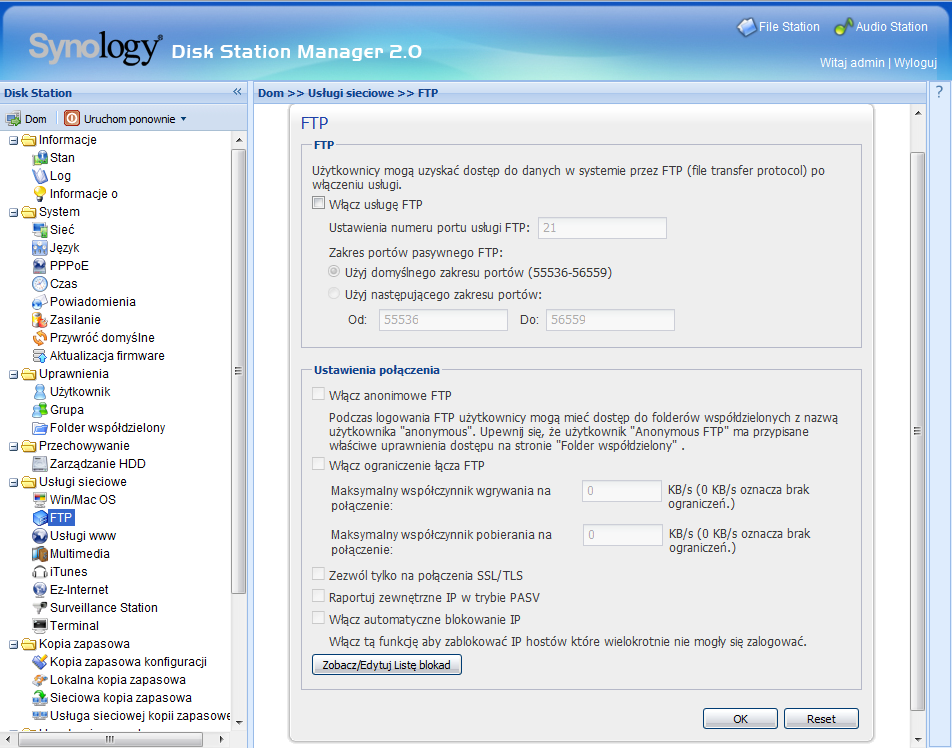
Task: Click the Czas clock icon
Action: pyautogui.click(x=40, y=284)
